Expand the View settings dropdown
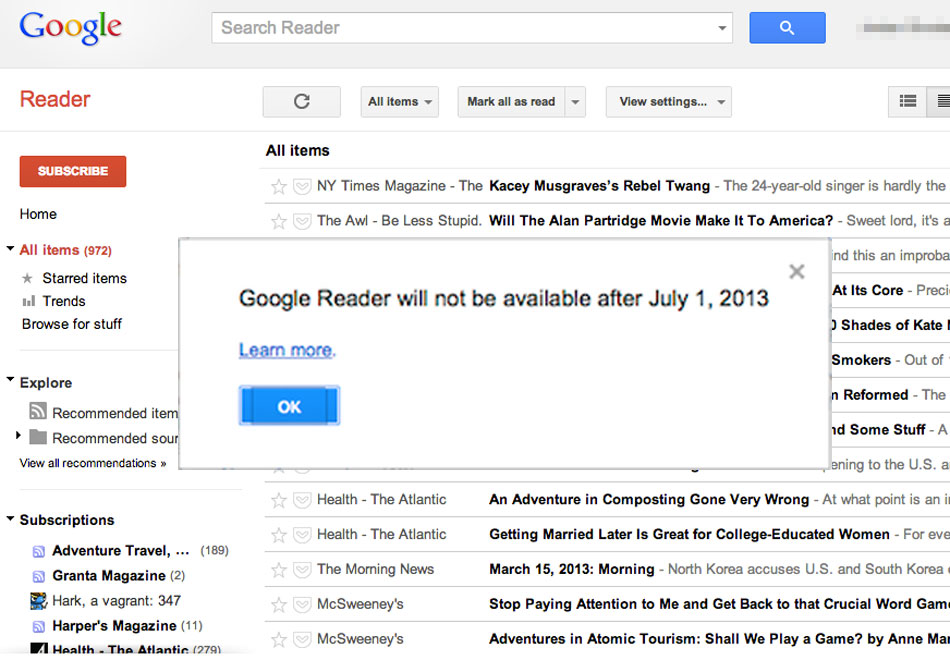The image size is (950, 660). [x=668, y=101]
